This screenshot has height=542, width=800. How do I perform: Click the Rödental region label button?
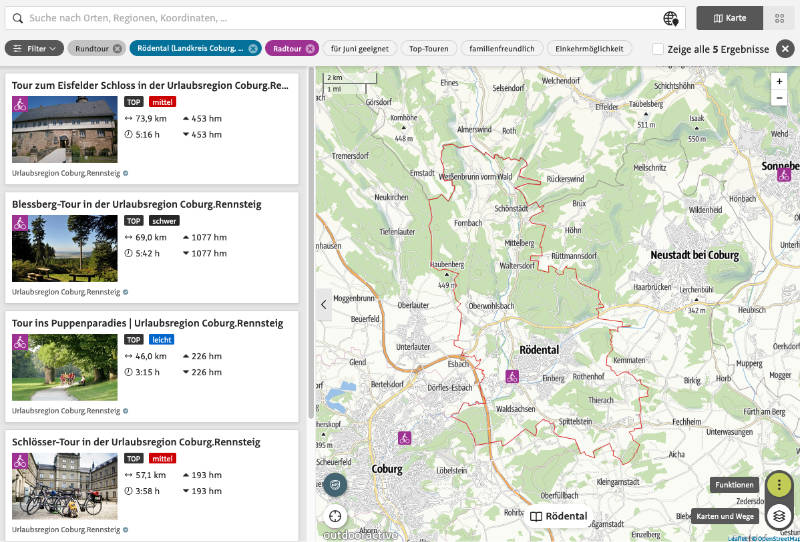(x=559, y=516)
